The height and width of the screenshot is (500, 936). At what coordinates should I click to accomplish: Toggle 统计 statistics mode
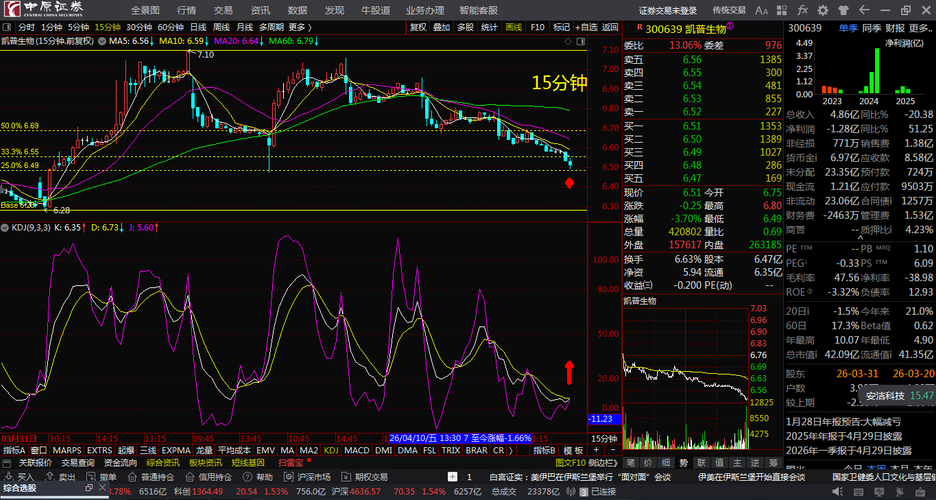[489, 27]
